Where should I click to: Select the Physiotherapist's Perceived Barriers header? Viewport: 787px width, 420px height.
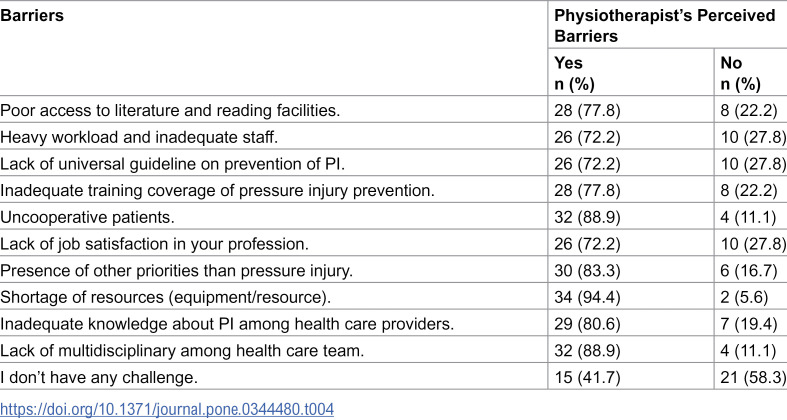(665, 26)
